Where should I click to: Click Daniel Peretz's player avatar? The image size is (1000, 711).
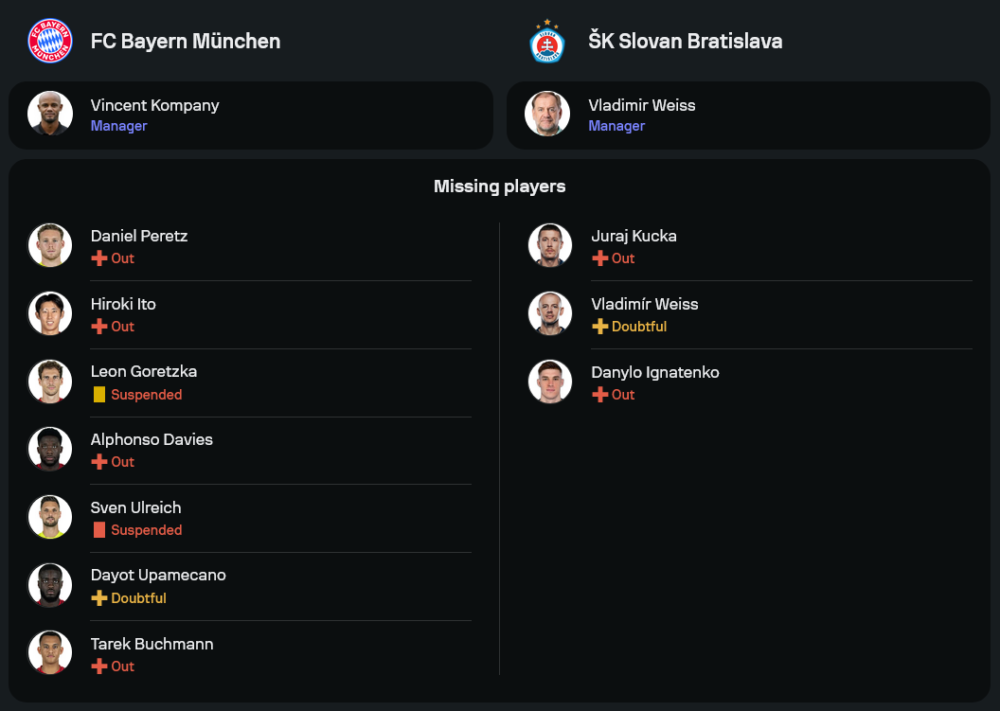(x=50, y=245)
